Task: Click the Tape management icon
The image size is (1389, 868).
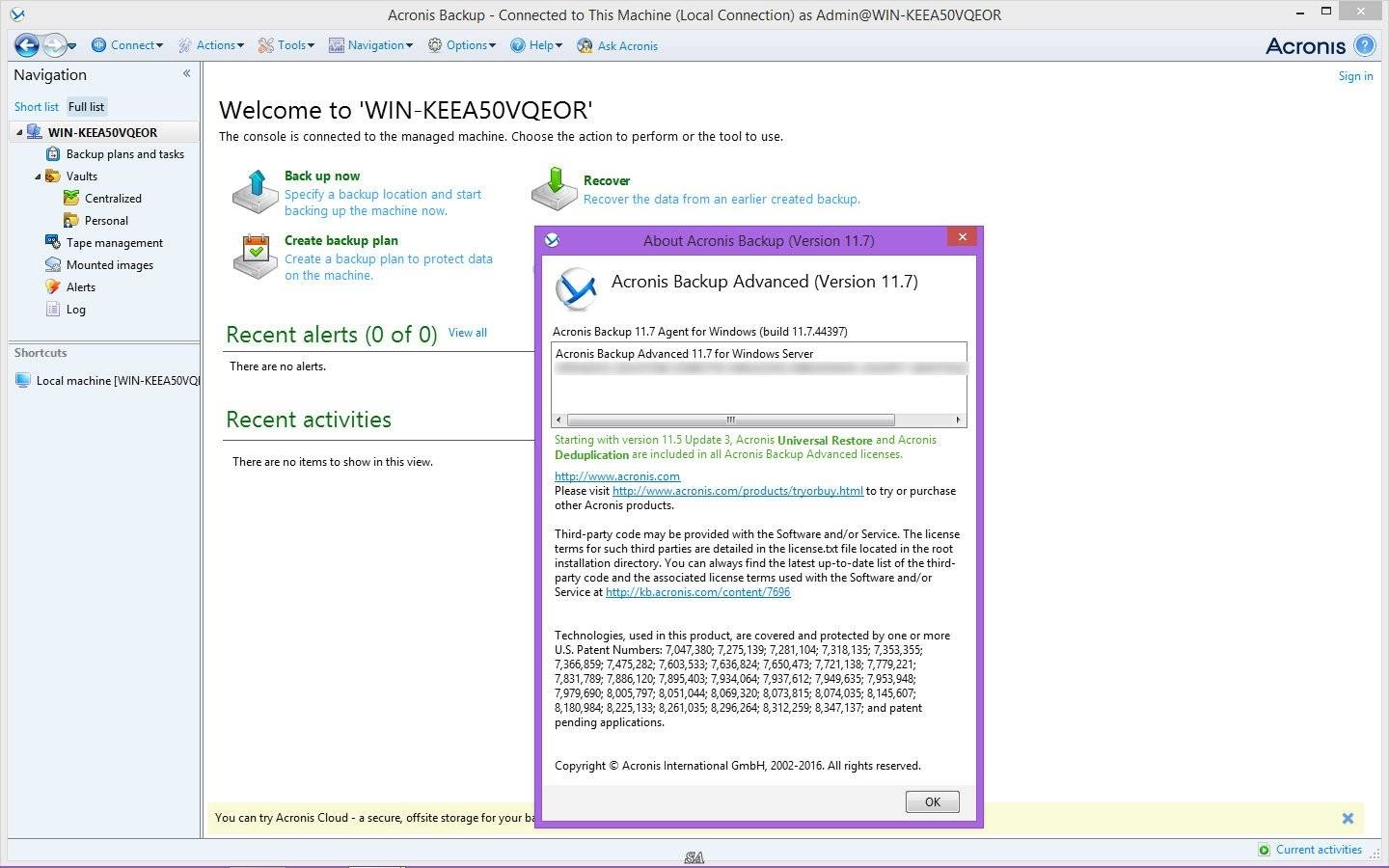Action: (x=53, y=242)
